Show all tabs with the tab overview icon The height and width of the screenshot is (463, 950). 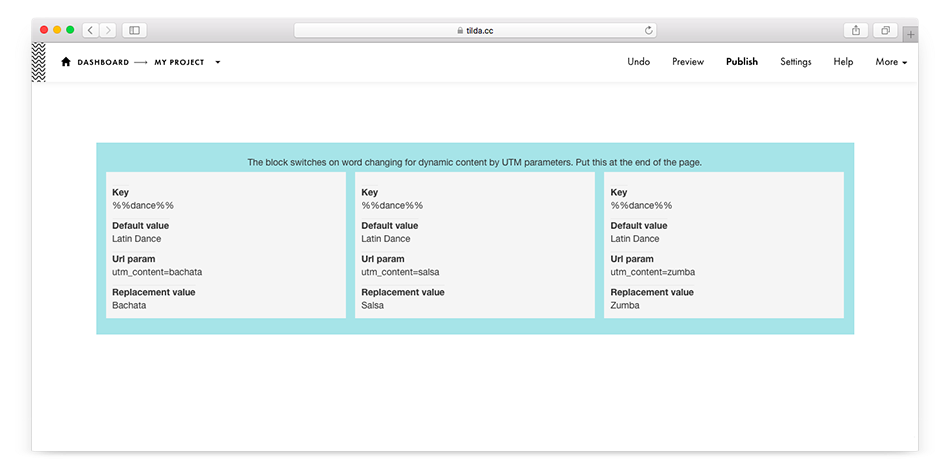point(885,31)
